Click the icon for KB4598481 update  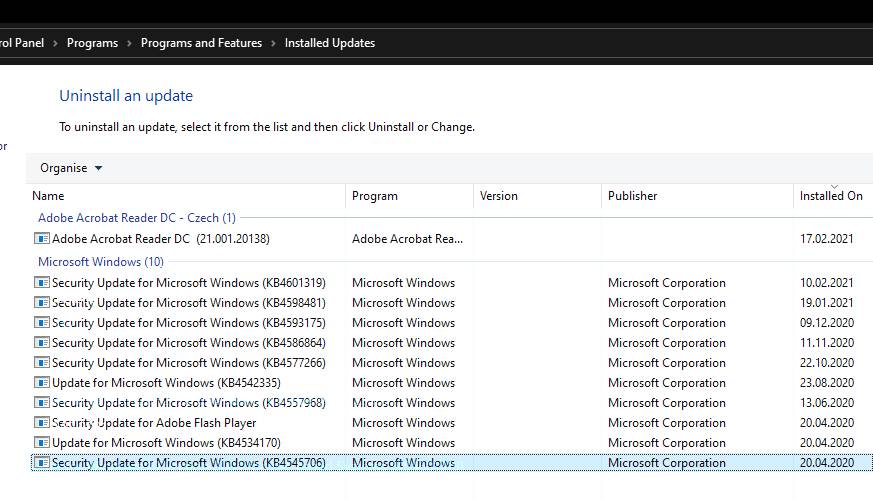click(x=42, y=302)
